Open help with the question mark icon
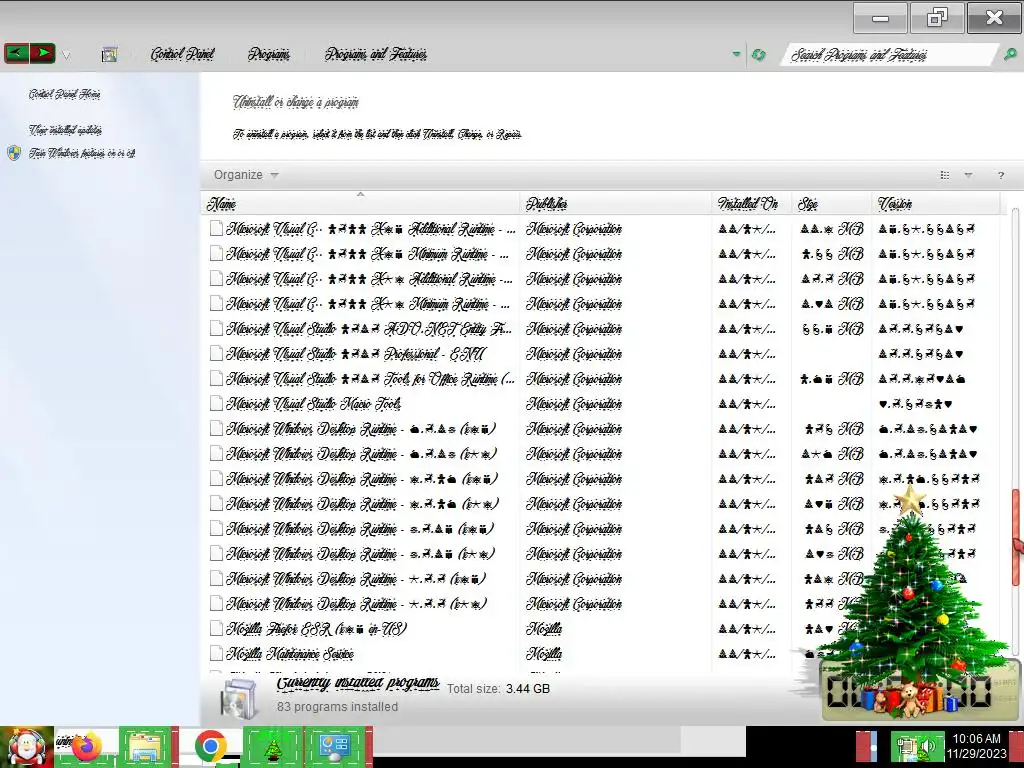This screenshot has width=1024, height=768. [x=1000, y=175]
